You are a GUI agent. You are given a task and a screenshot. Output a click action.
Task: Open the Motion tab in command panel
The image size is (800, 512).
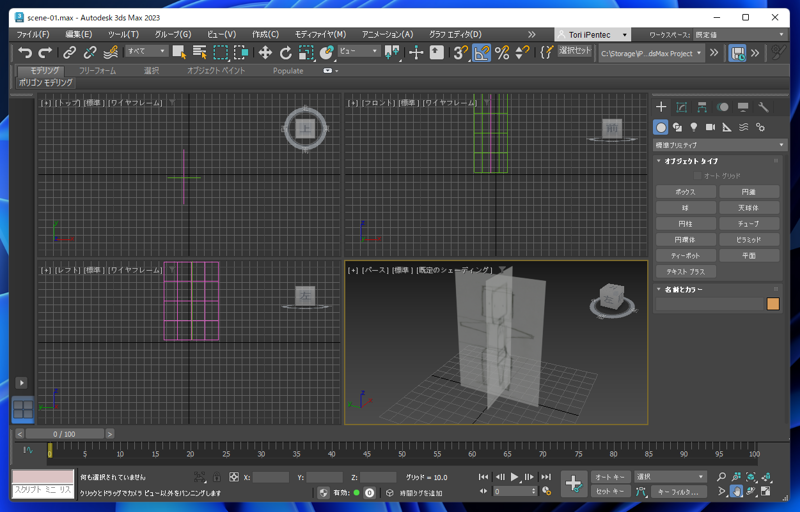(x=722, y=107)
